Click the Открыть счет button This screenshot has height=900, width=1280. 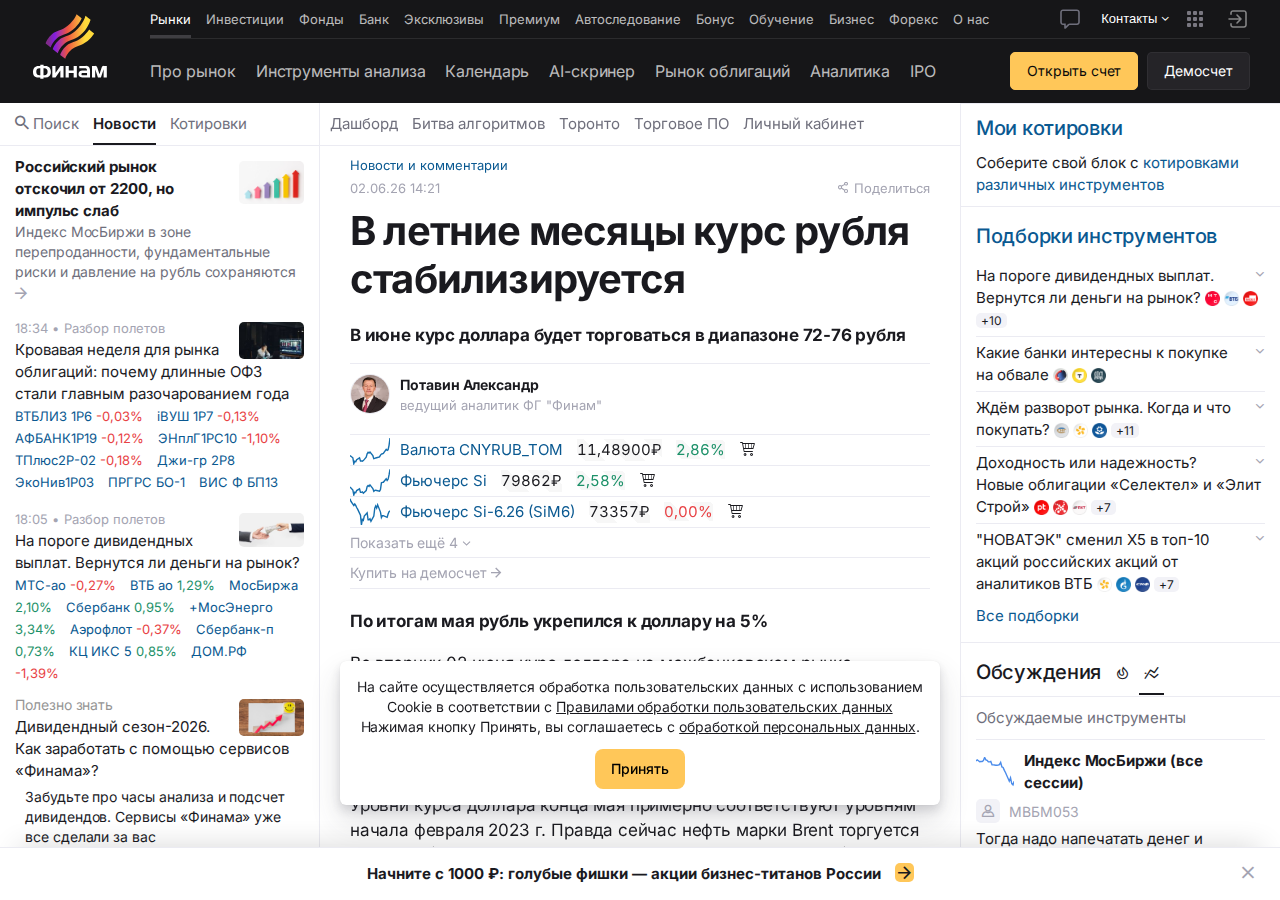point(1074,71)
